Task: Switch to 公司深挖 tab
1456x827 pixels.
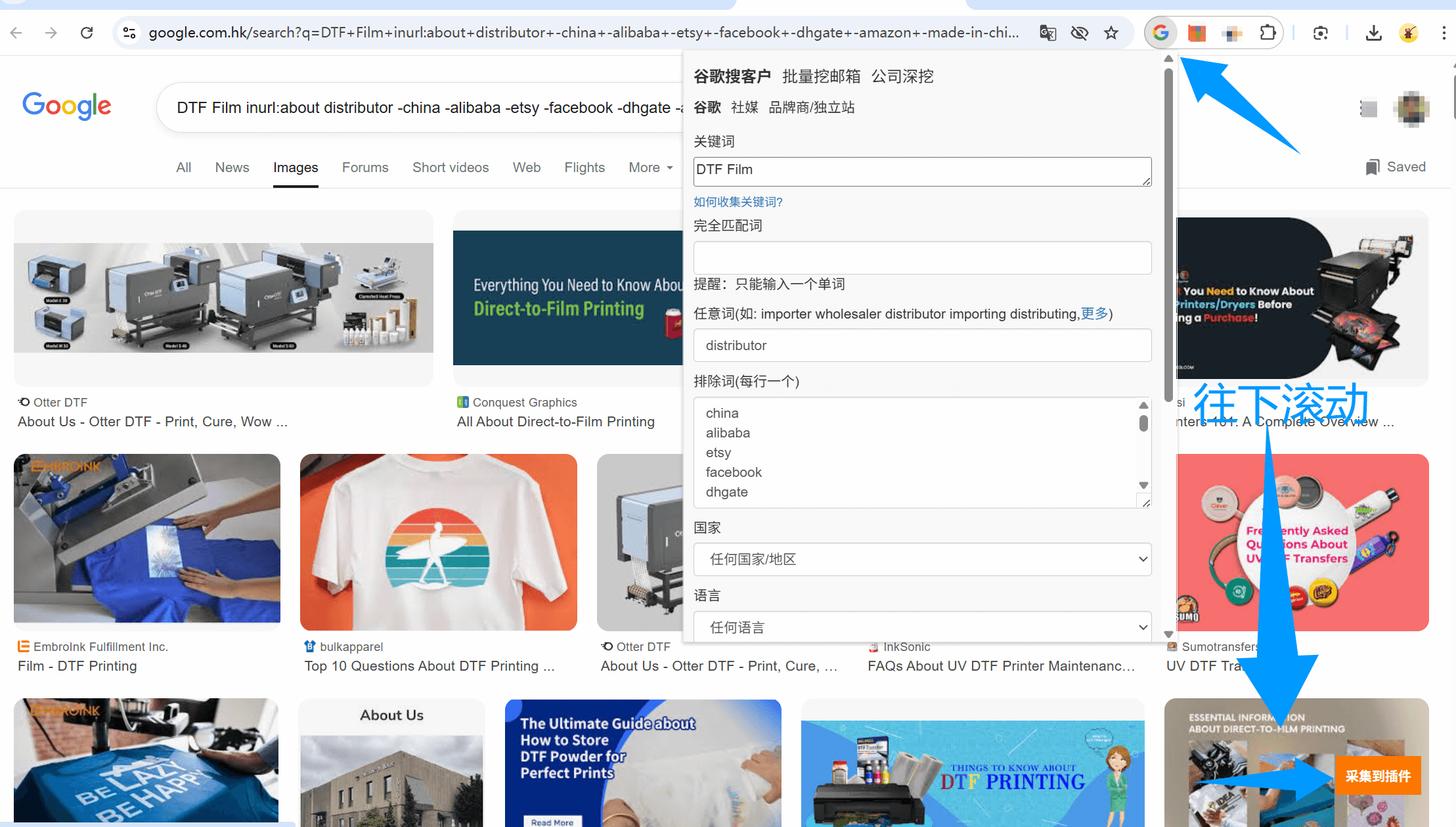Action: (x=902, y=76)
